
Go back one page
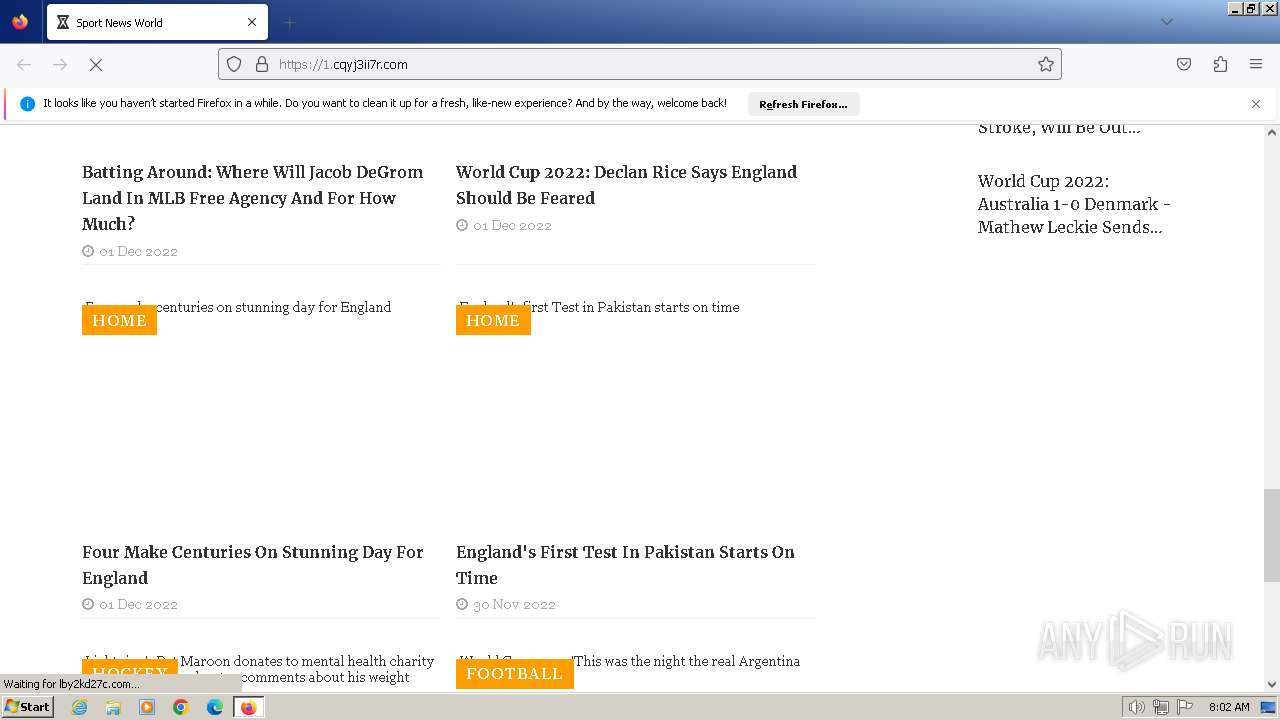pos(24,64)
